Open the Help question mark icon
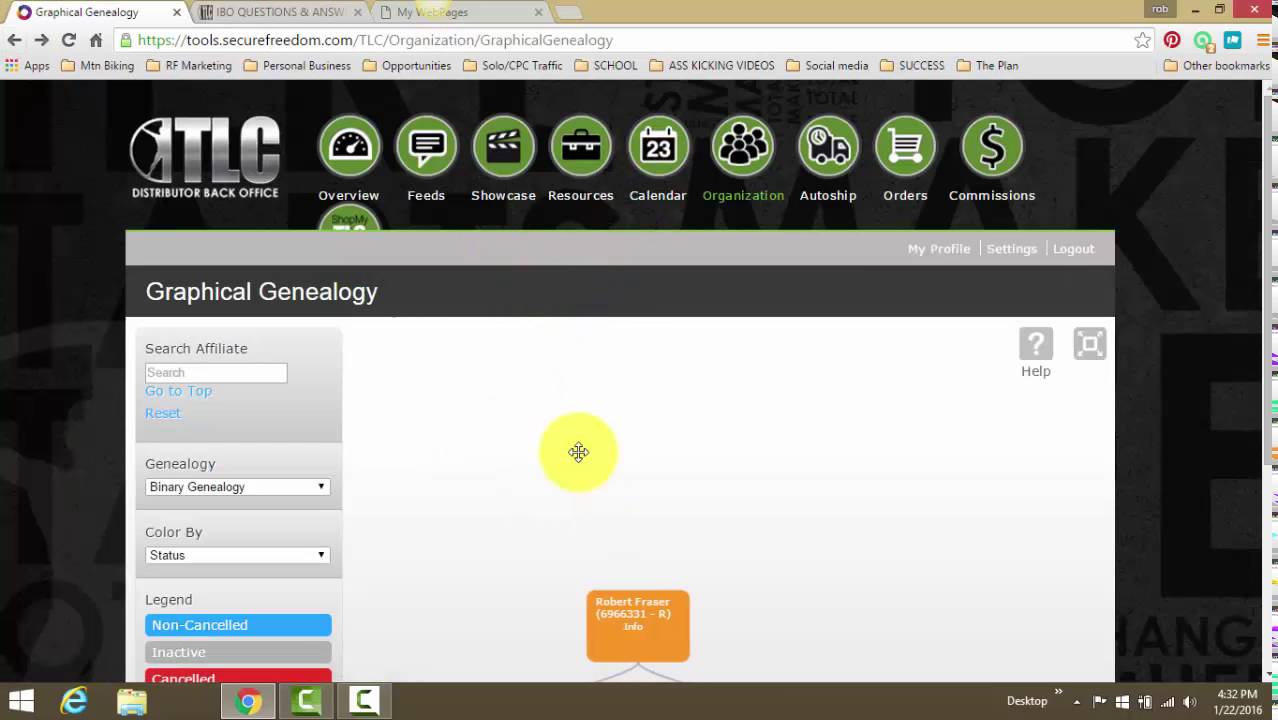This screenshot has width=1278, height=720. click(1036, 344)
